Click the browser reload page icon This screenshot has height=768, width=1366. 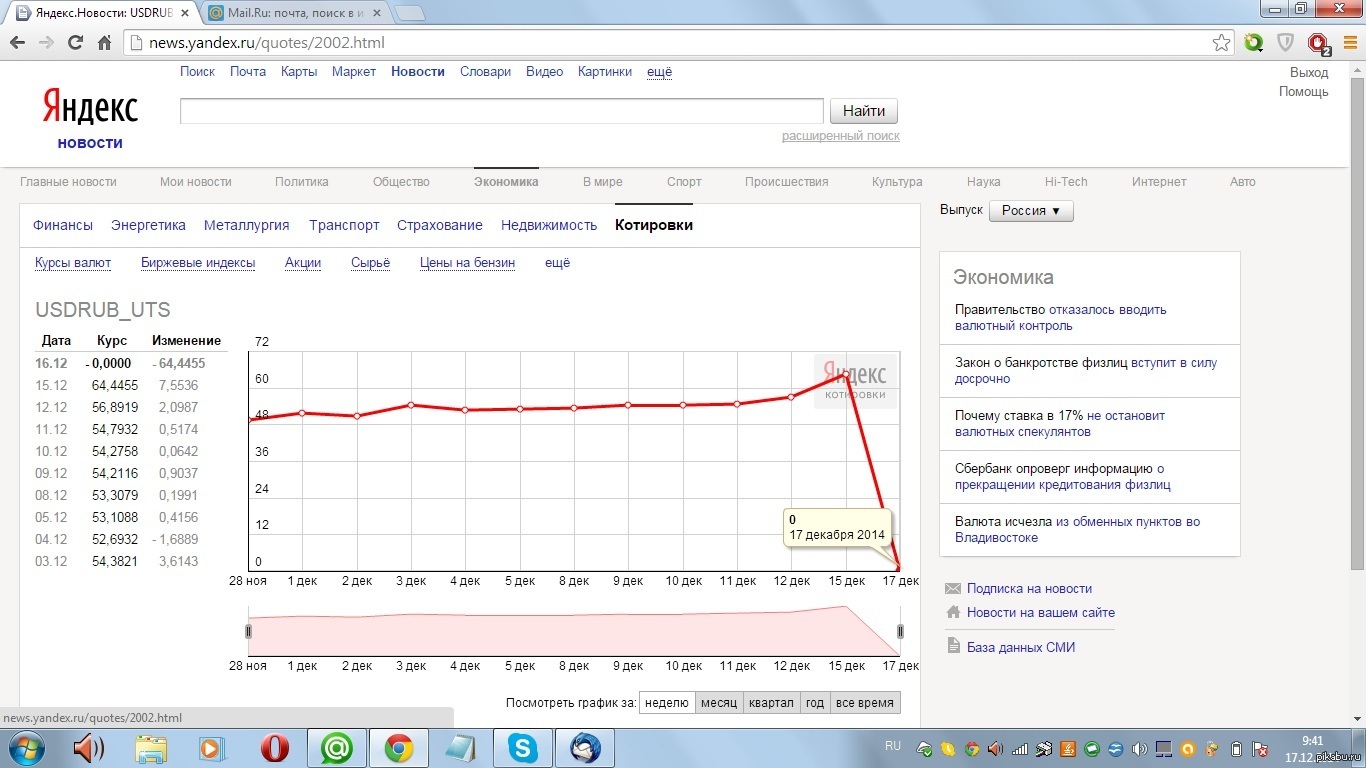75,43
